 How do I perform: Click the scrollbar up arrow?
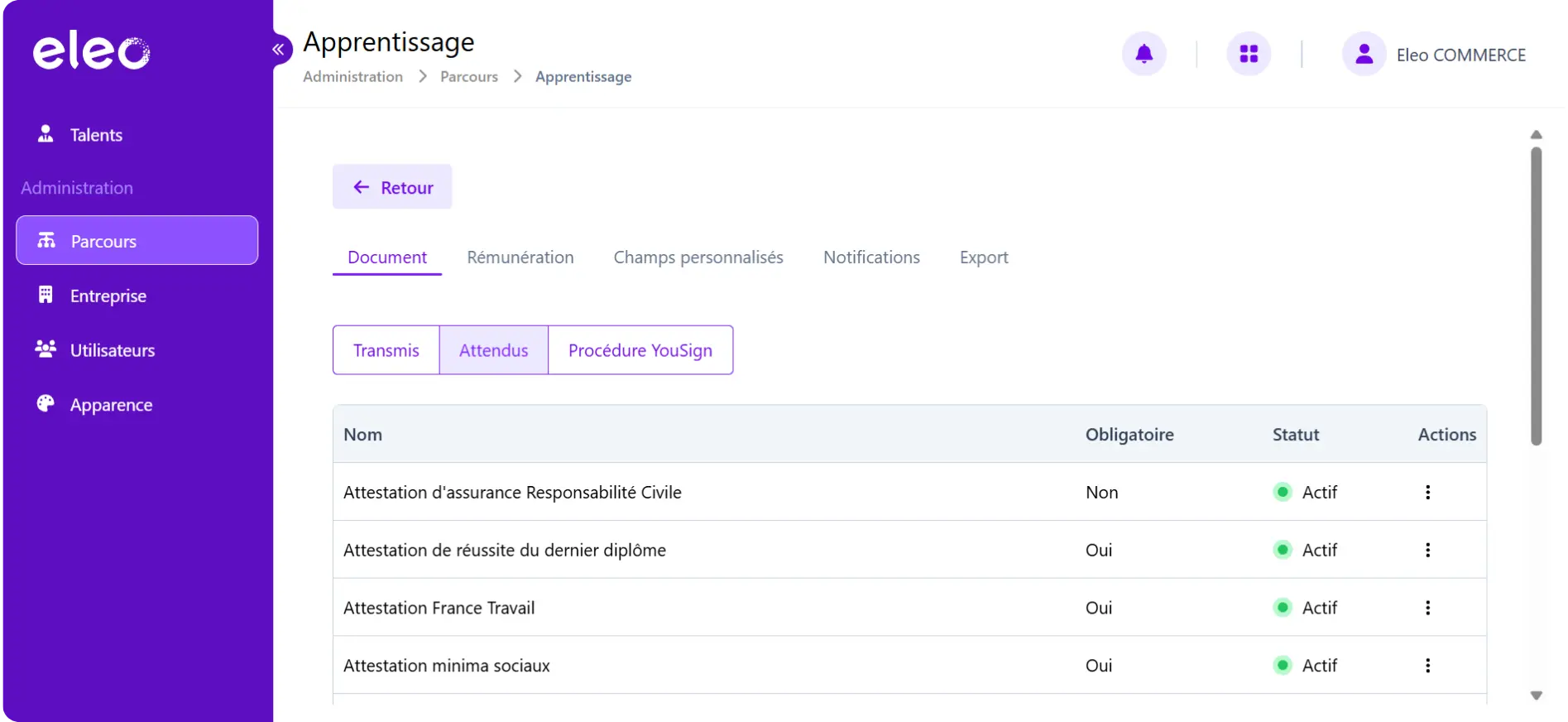(1536, 135)
